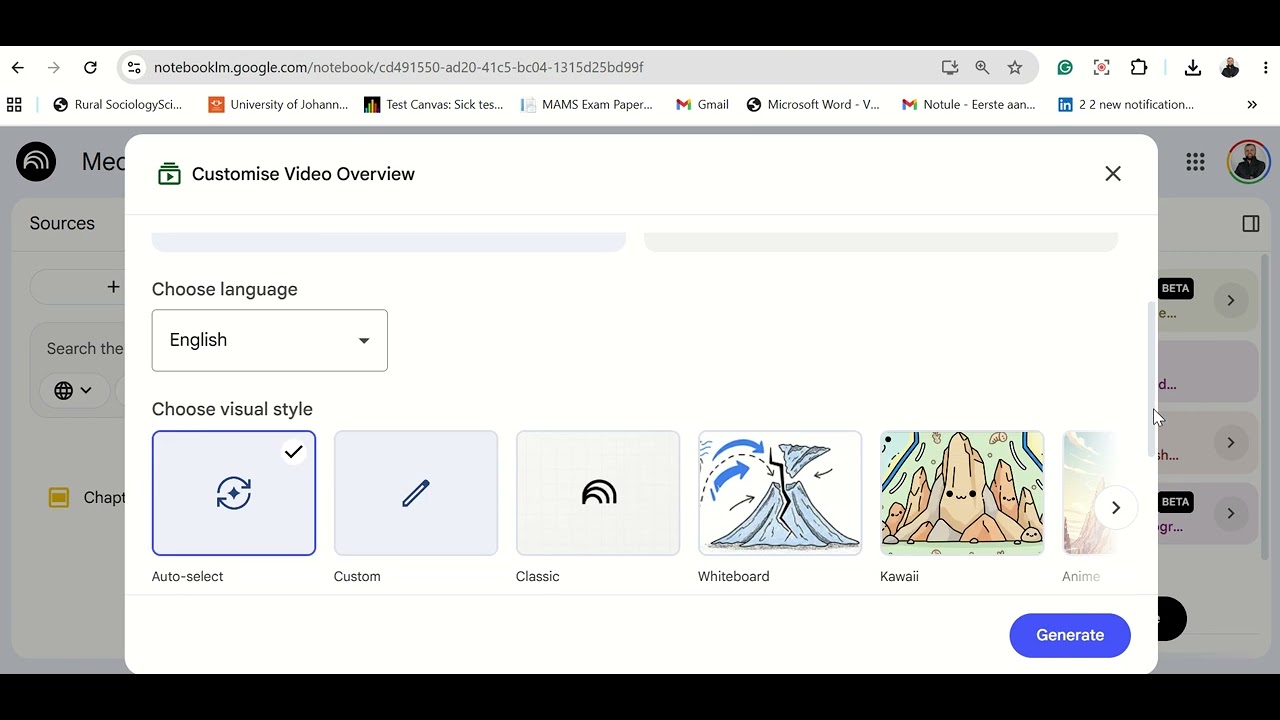
Task: Open the web source globe dropdown
Action: pyautogui.click(x=73, y=390)
